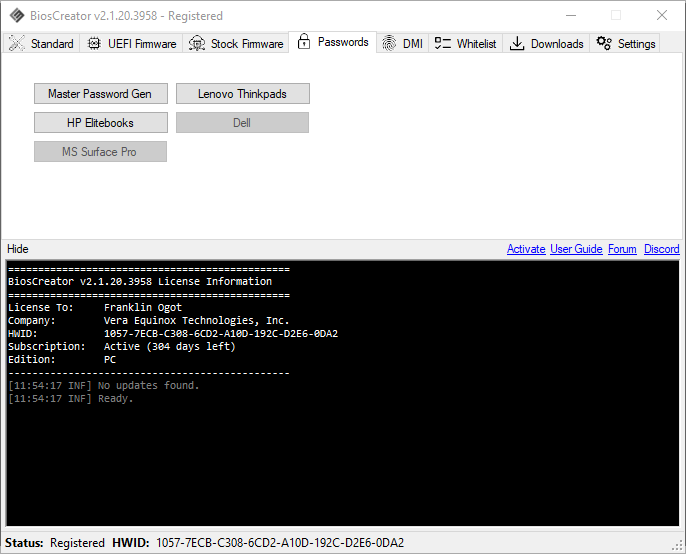This screenshot has height=554, width=686.
Task: Click the company Vera Equinox Technologies, Inc.
Action: (x=196, y=320)
